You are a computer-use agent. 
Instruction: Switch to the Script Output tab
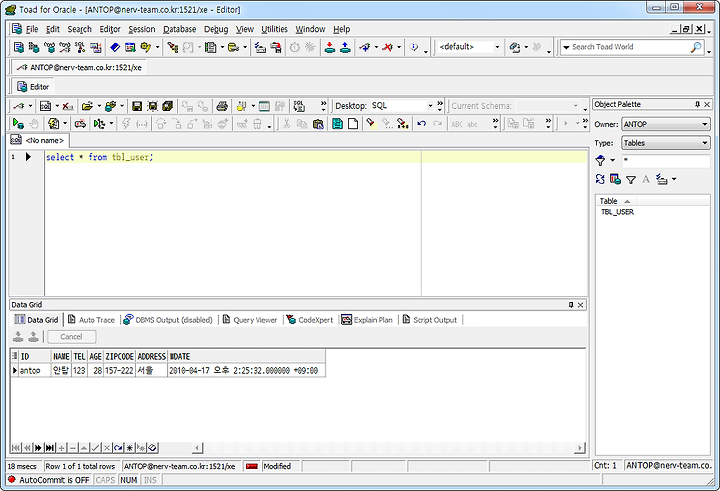click(x=430, y=320)
